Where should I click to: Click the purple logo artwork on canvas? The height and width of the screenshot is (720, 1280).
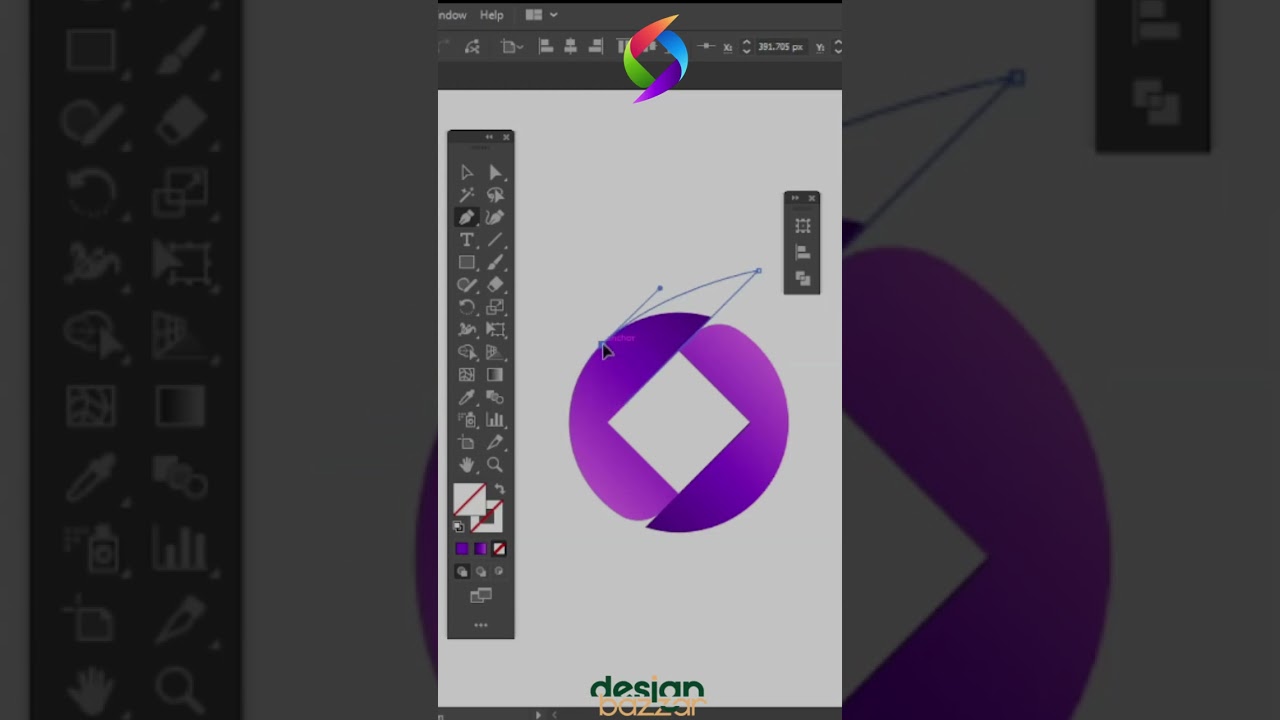click(x=679, y=422)
